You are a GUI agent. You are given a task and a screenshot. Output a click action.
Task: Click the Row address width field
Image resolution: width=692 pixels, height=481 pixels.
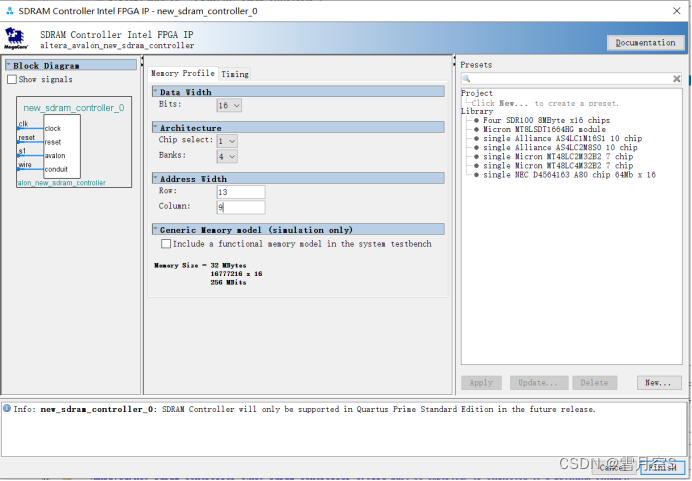coord(241,192)
